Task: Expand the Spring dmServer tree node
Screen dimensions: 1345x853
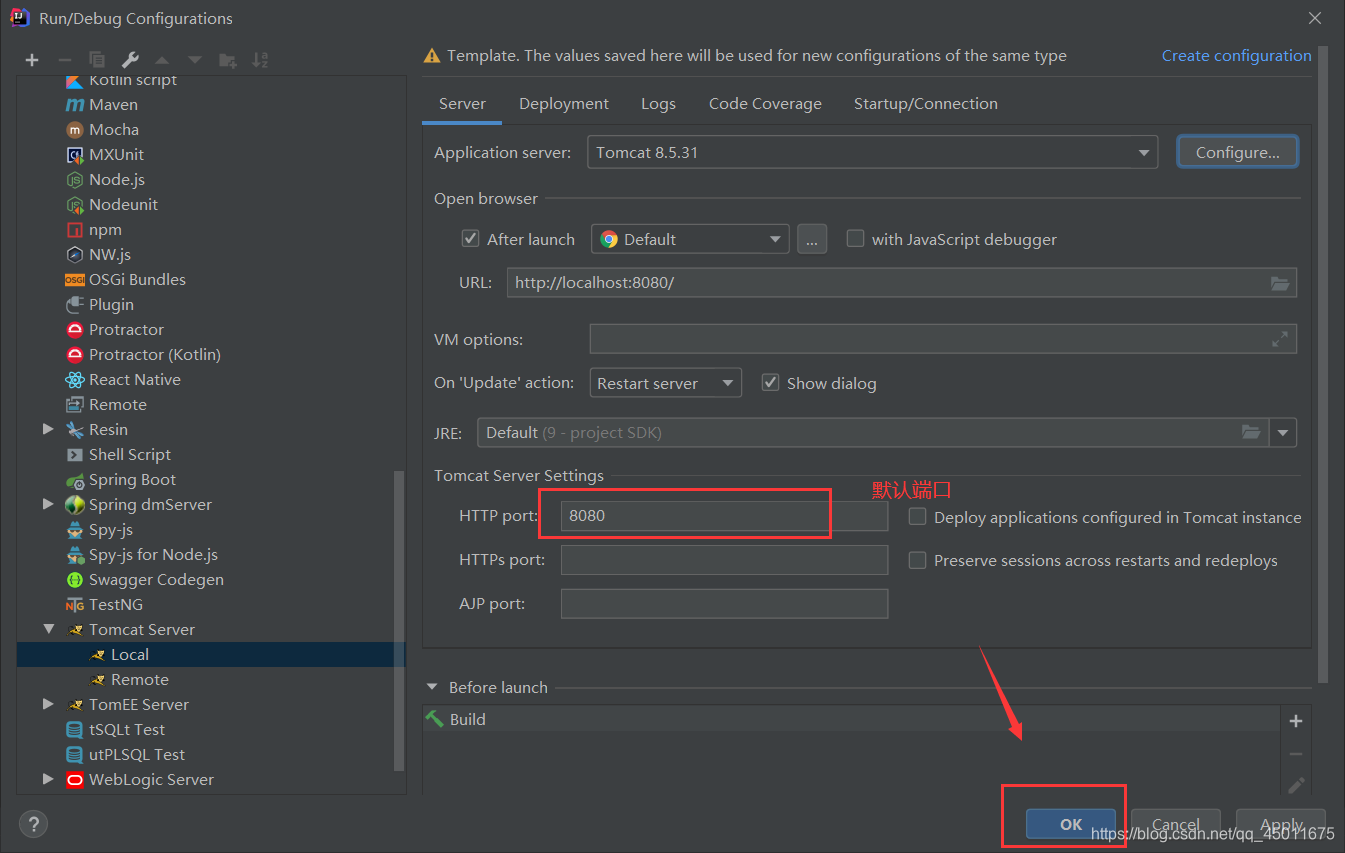Action: [48, 504]
